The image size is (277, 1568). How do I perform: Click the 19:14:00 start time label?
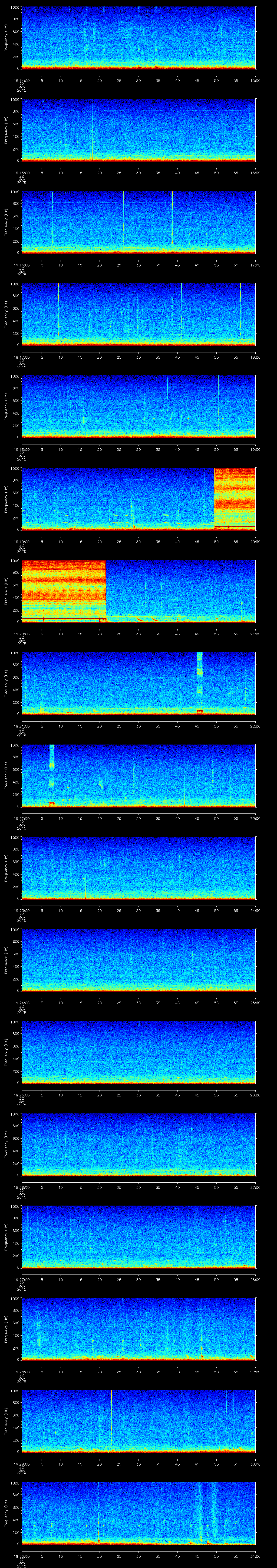tap(21, 80)
